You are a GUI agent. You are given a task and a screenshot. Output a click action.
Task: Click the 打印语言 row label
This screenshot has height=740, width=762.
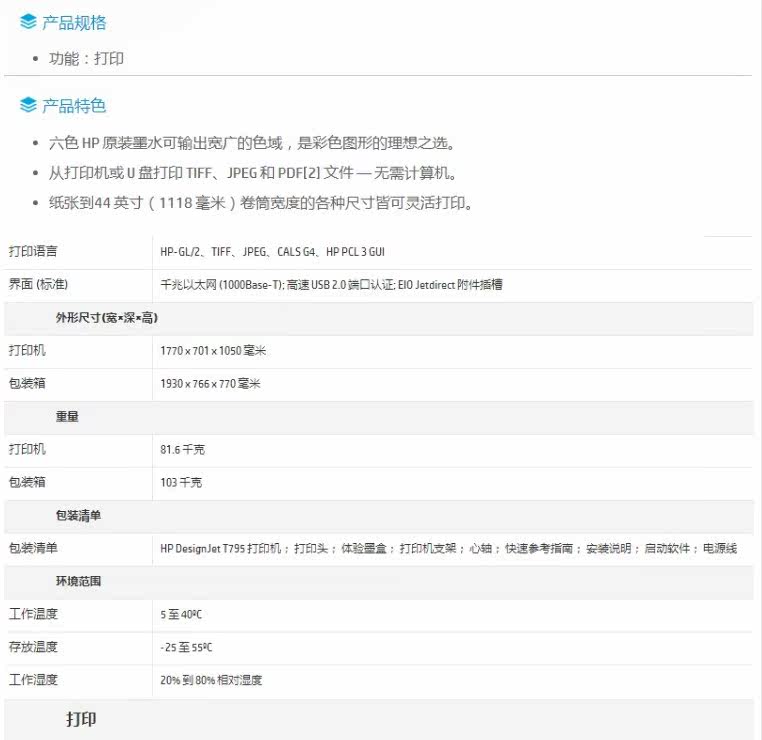(x=33, y=251)
